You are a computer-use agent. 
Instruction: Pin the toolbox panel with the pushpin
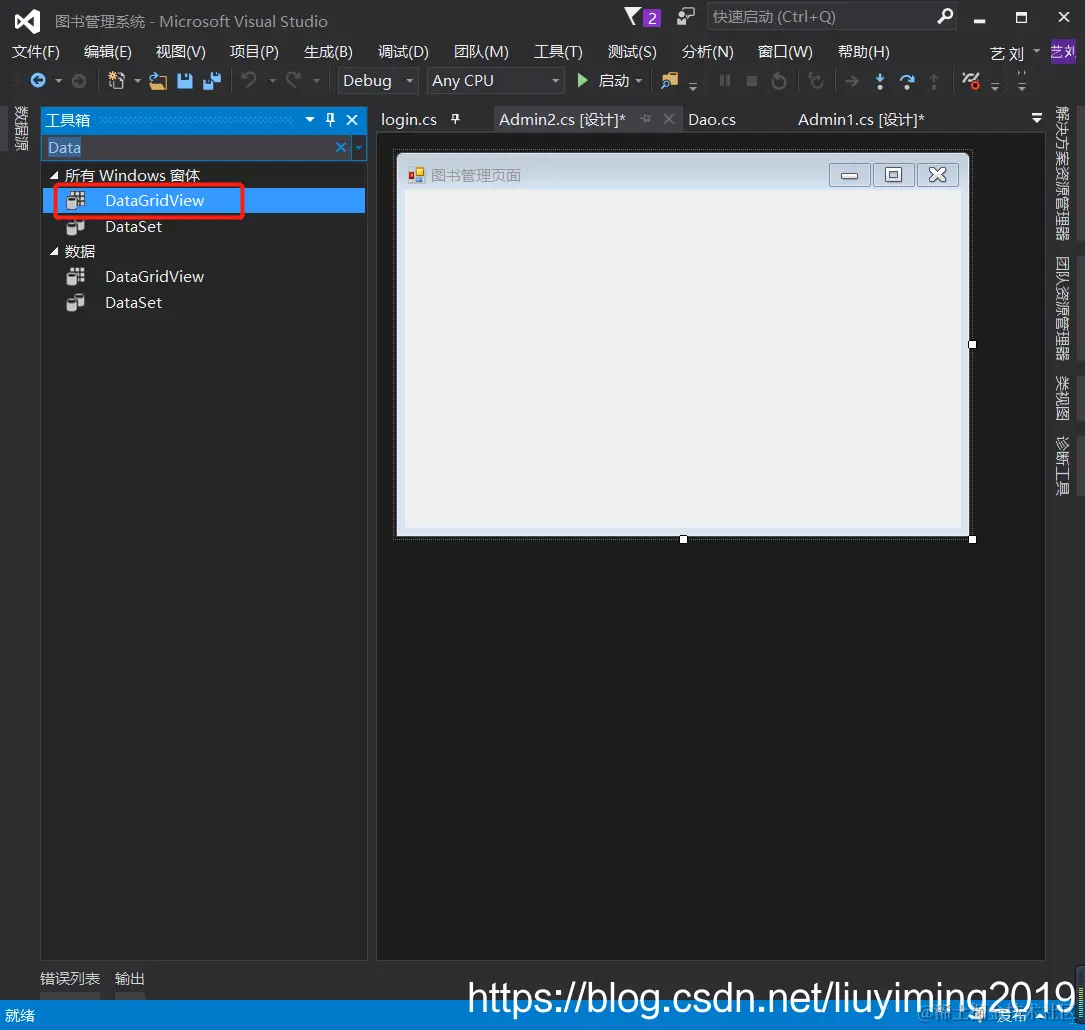pyautogui.click(x=330, y=120)
